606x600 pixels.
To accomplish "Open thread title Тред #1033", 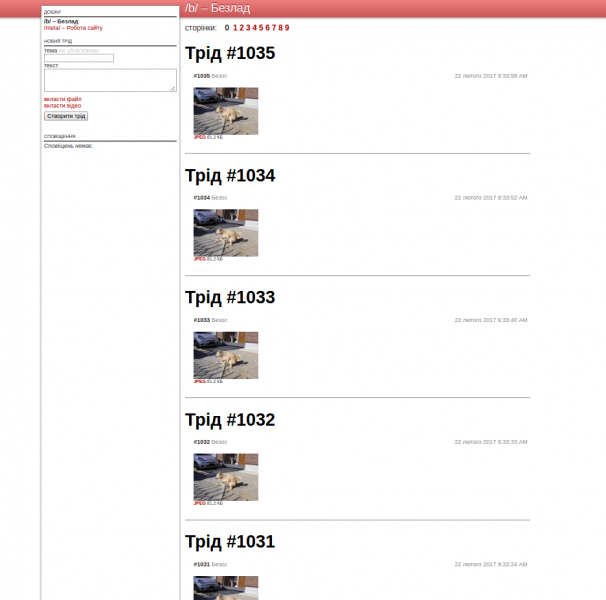I will [x=230, y=297].
